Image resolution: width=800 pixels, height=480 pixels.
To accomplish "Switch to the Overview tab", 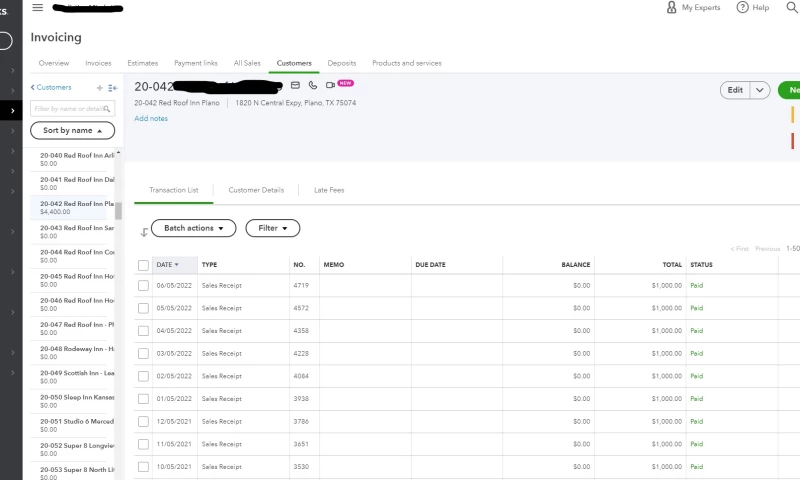I will tap(54, 63).
